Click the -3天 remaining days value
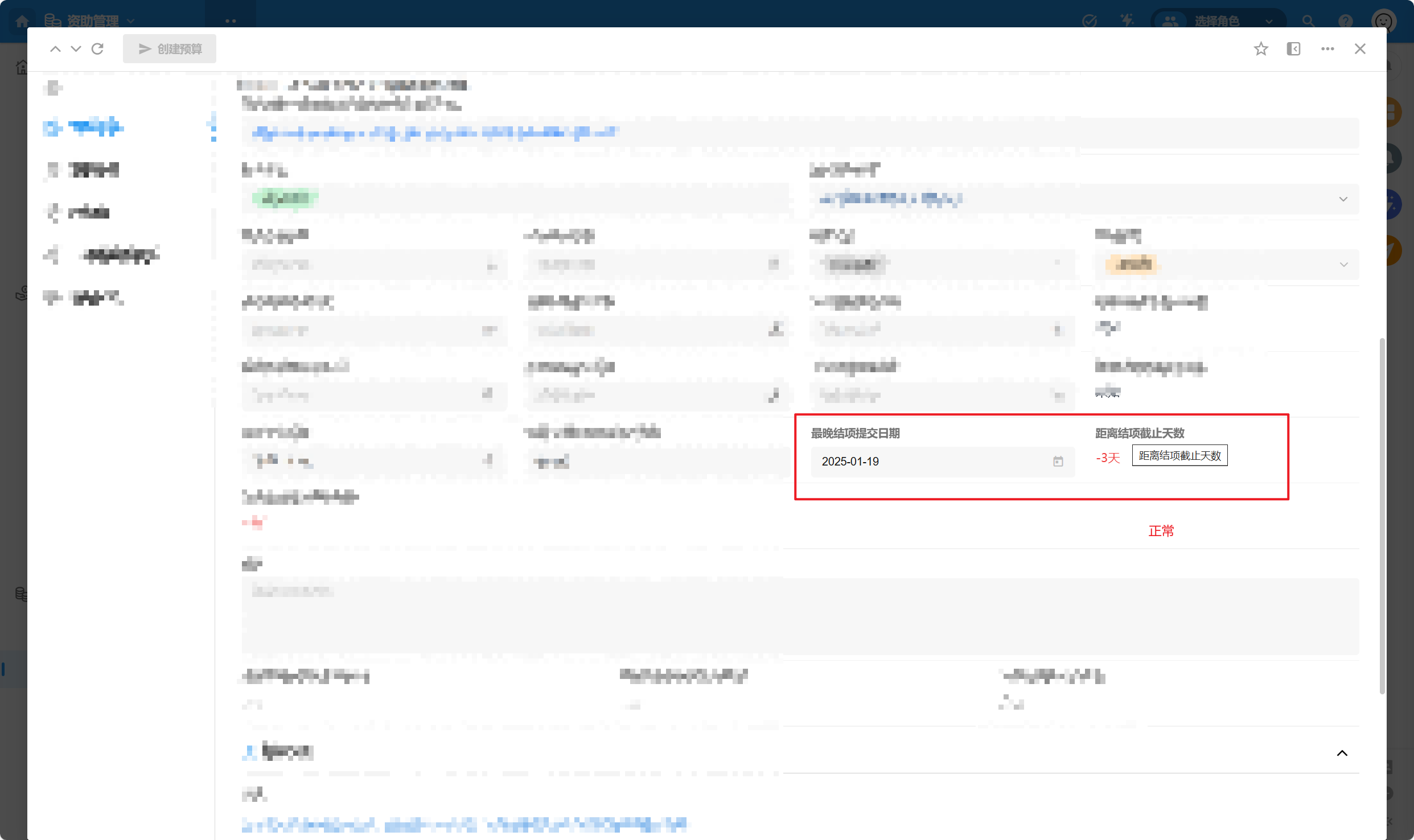Image resolution: width=1414 pixels, height=840 pixels. 1108,458
